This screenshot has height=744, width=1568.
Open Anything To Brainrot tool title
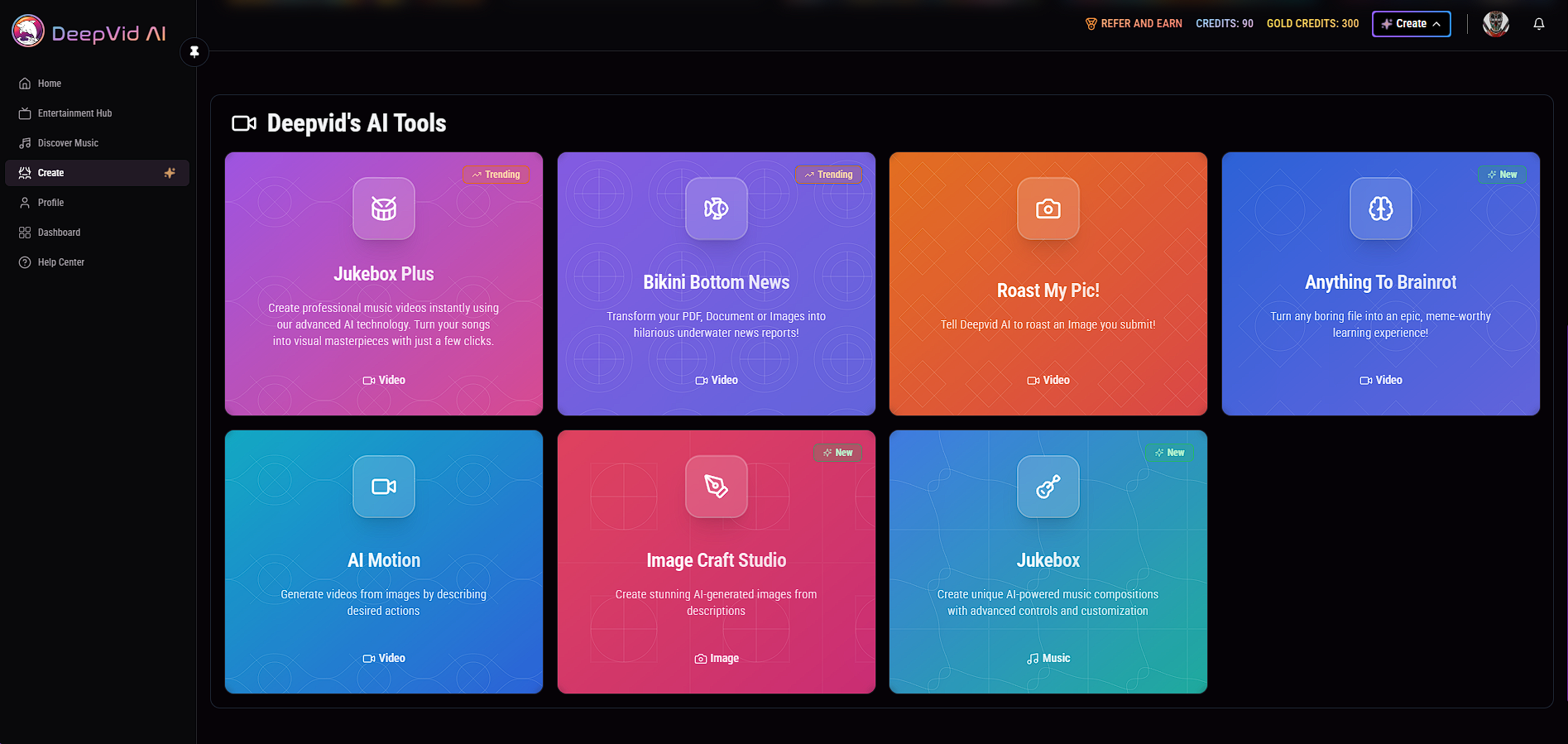1381,282
